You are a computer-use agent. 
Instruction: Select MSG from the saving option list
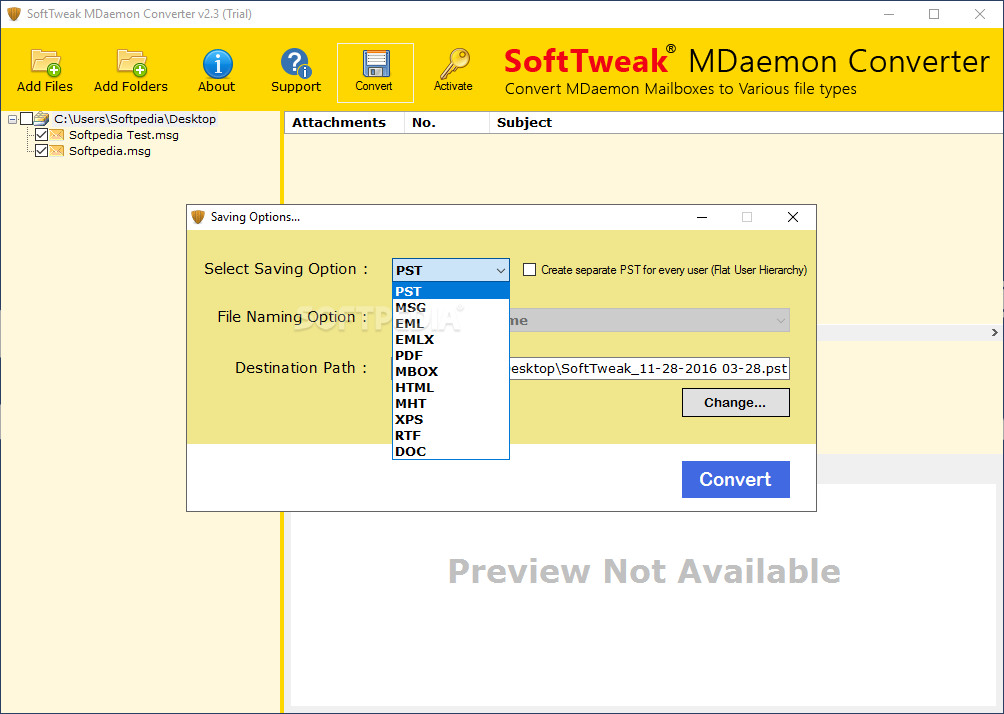(451, 307)
